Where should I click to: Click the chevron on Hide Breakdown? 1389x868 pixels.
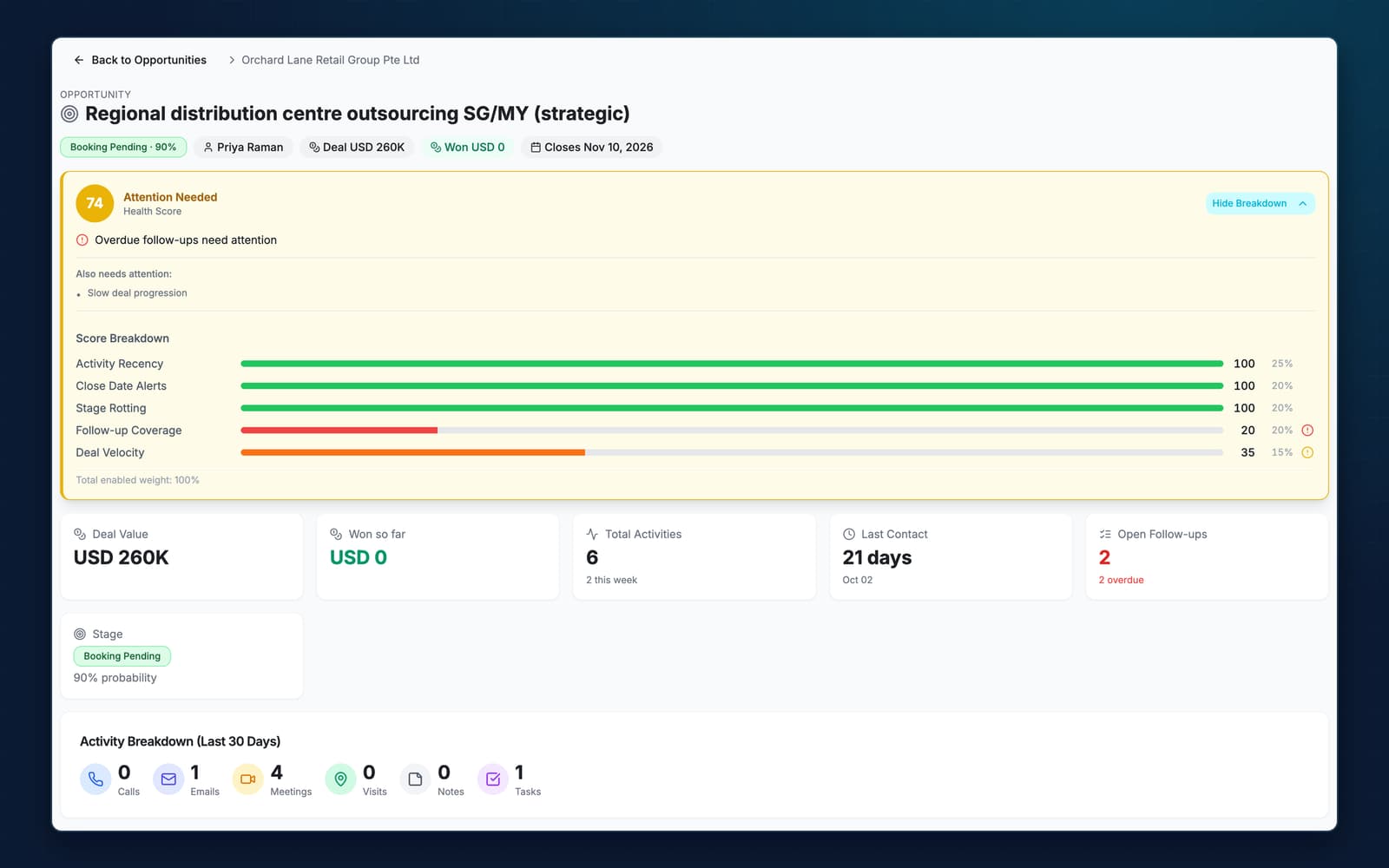click(1302, 203)
